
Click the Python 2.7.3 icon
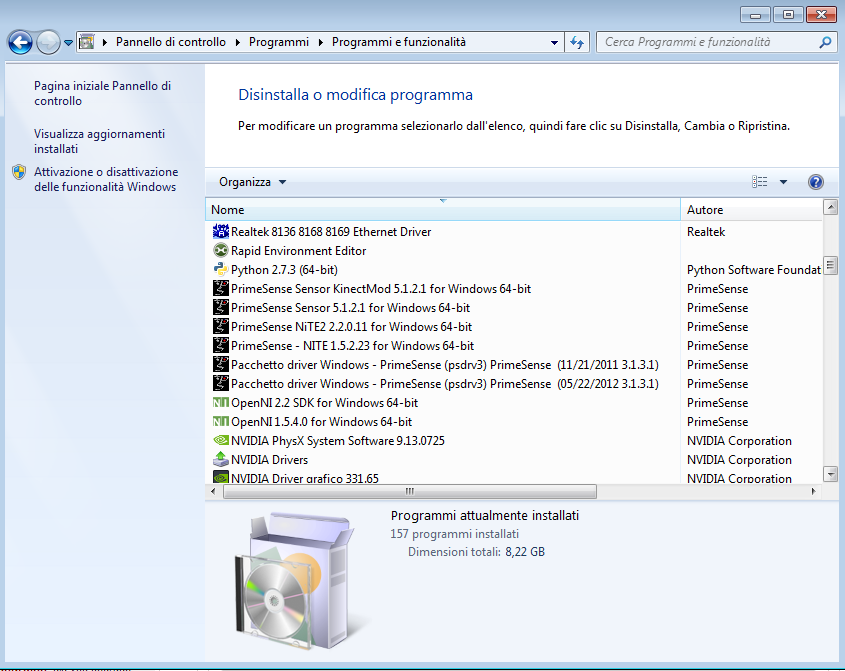point(221,269)
